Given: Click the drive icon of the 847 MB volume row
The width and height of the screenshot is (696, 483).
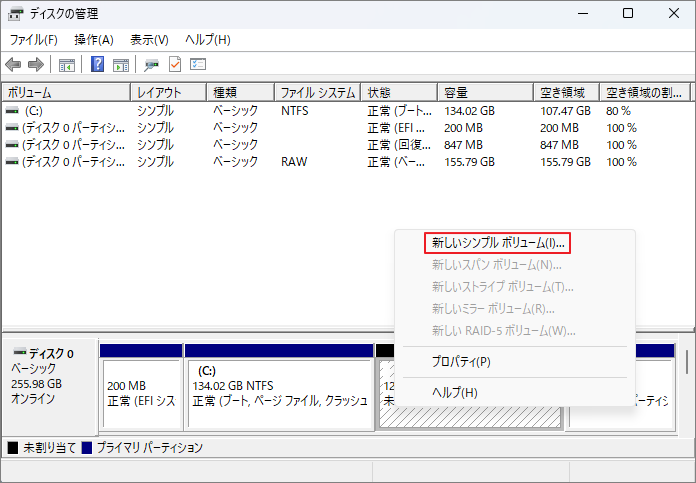Looking at the screenshot, I should (12, 145).
